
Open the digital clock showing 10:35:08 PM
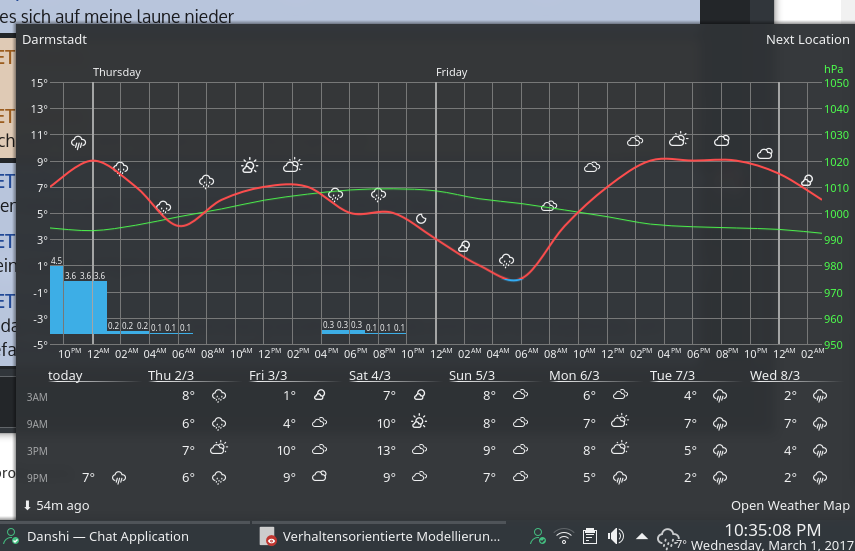(x=772, y=530)
